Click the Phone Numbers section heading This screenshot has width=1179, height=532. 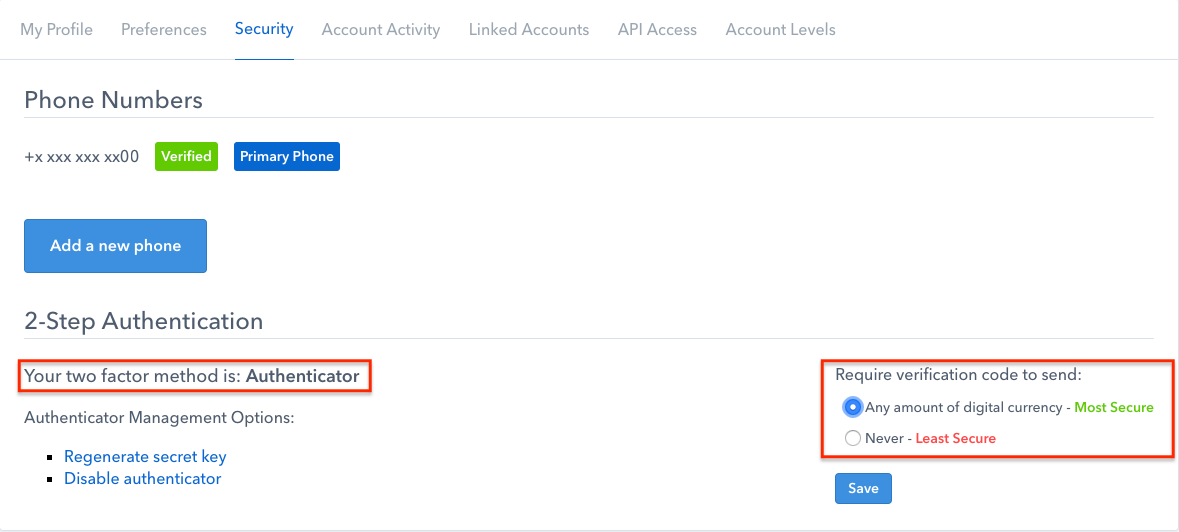click(114, 100)
